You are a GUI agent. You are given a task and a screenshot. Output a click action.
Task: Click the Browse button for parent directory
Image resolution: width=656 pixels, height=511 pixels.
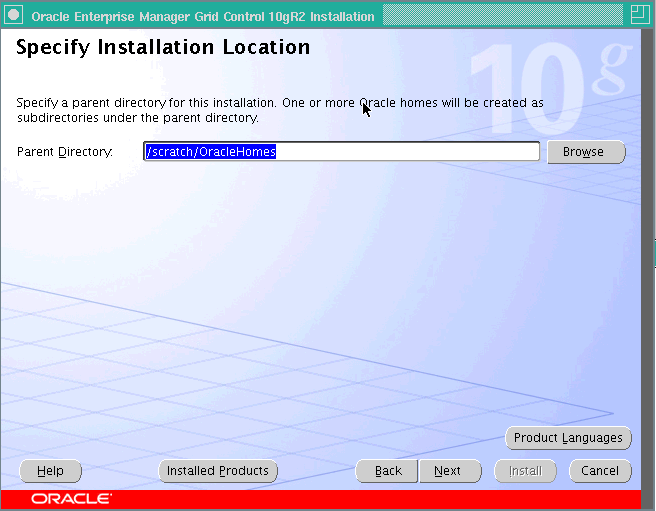point(586,152)
